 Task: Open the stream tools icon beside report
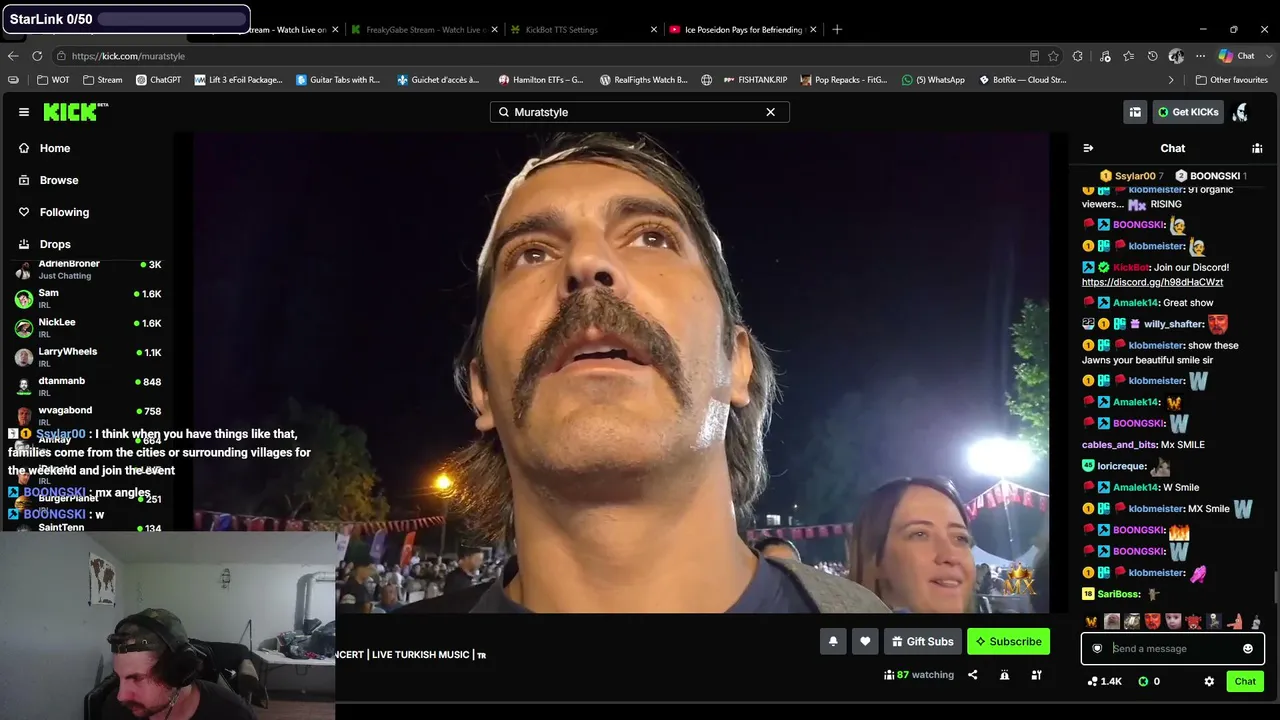1036,675
